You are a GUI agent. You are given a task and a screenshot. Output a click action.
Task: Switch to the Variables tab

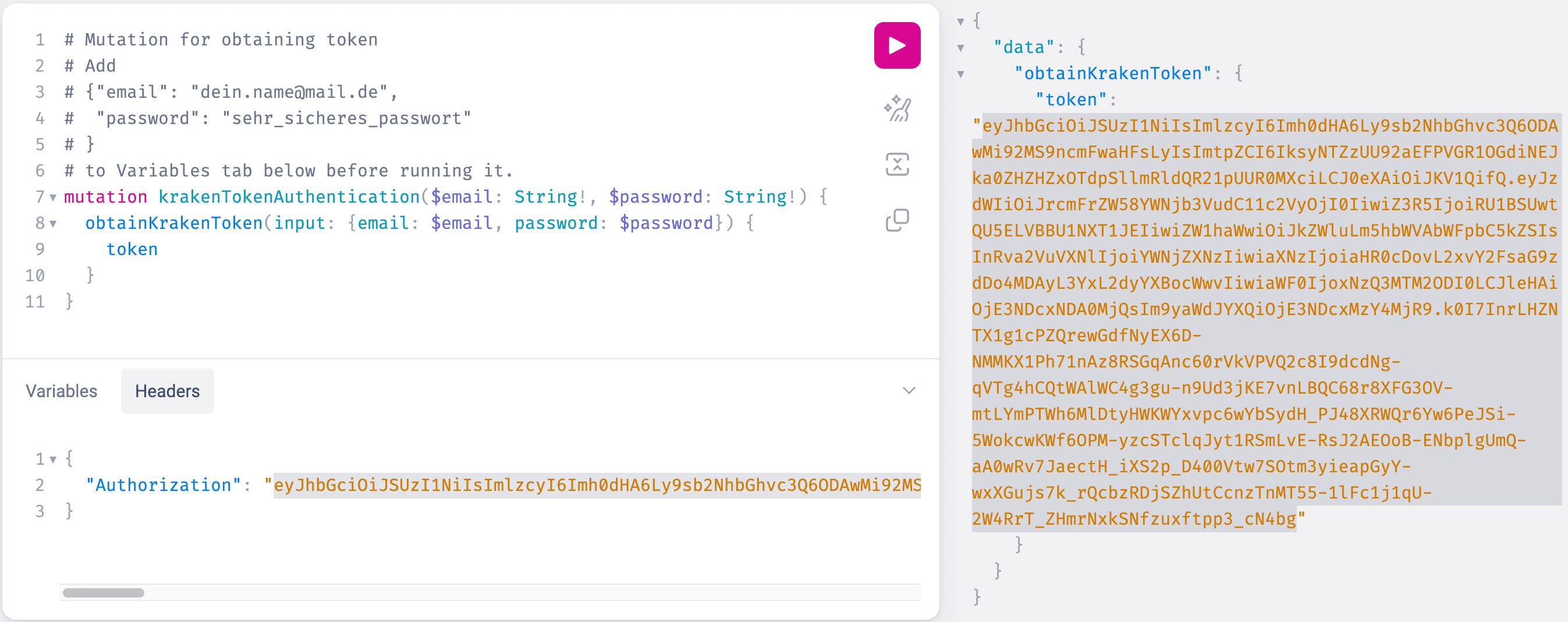61,391
